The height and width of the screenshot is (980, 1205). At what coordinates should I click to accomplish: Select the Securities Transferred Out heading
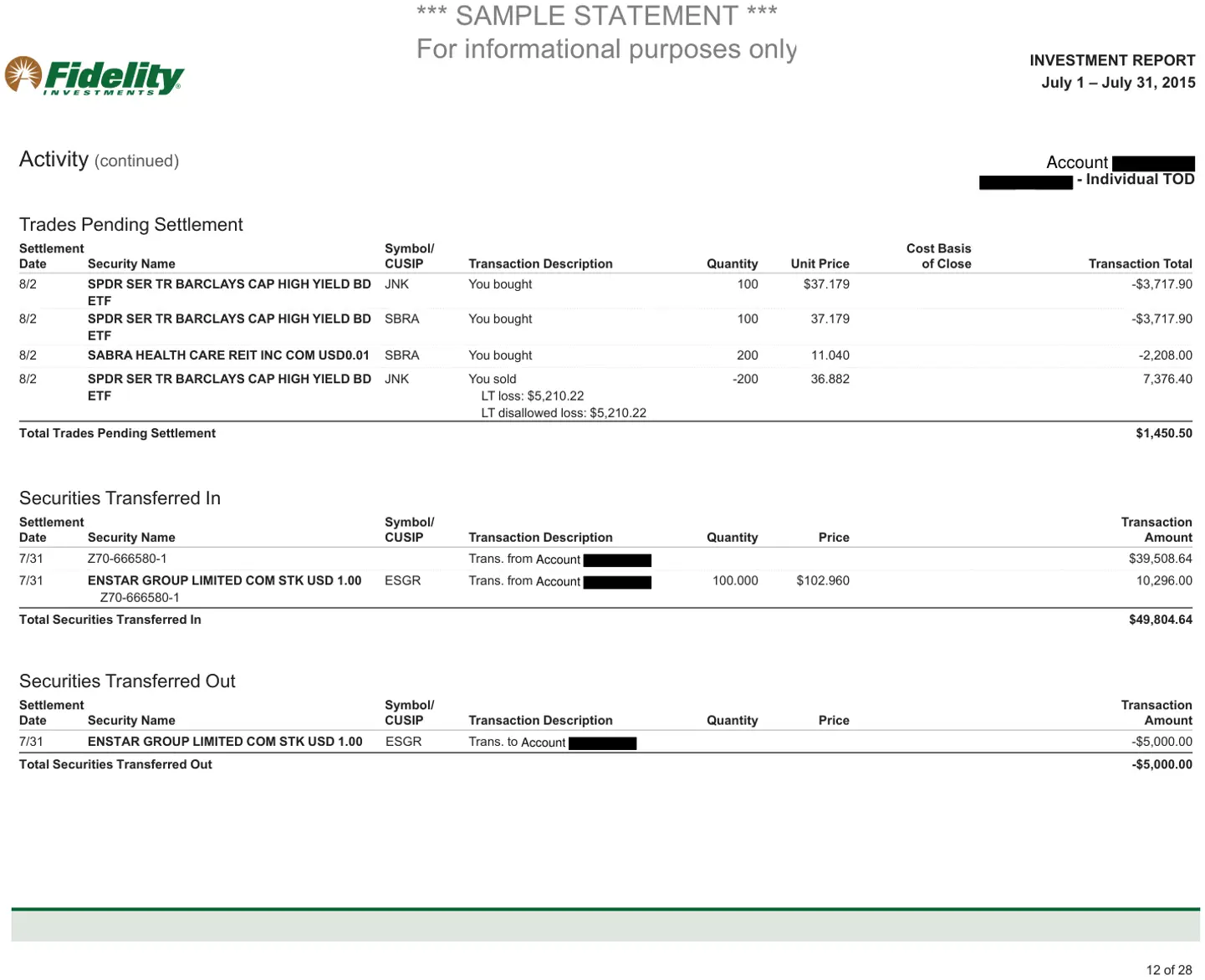(x=127, y=681)
